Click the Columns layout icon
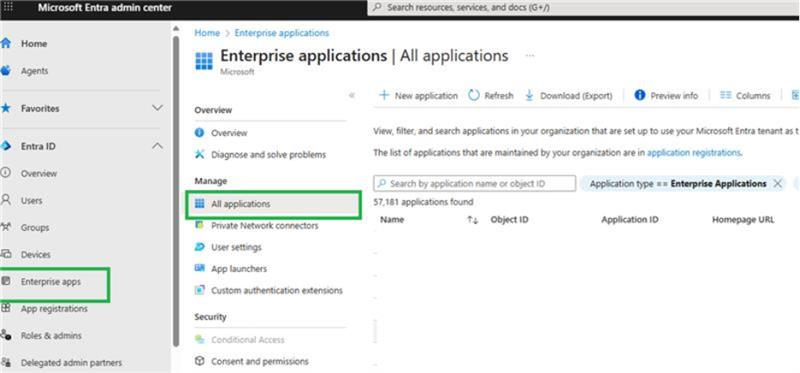 click(726, 95)
